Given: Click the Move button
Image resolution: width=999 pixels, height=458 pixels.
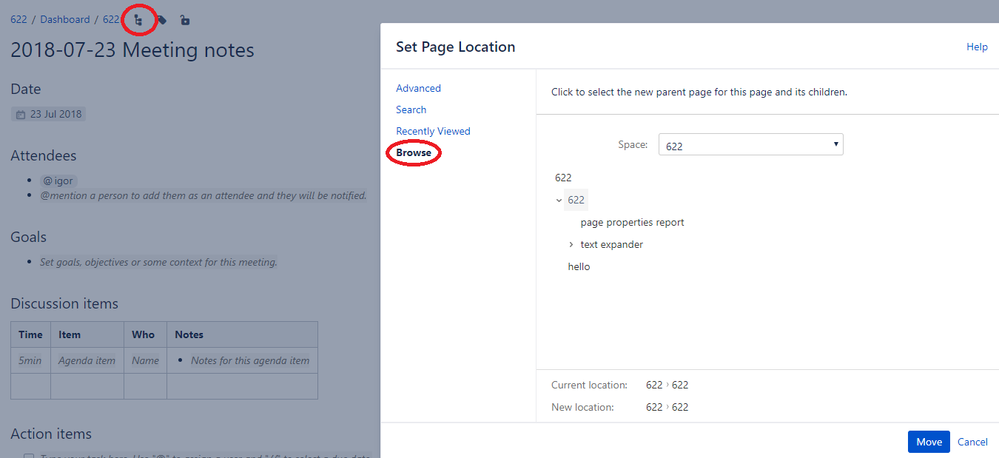Looking at the screenshot, I should [x=929, y=442].
